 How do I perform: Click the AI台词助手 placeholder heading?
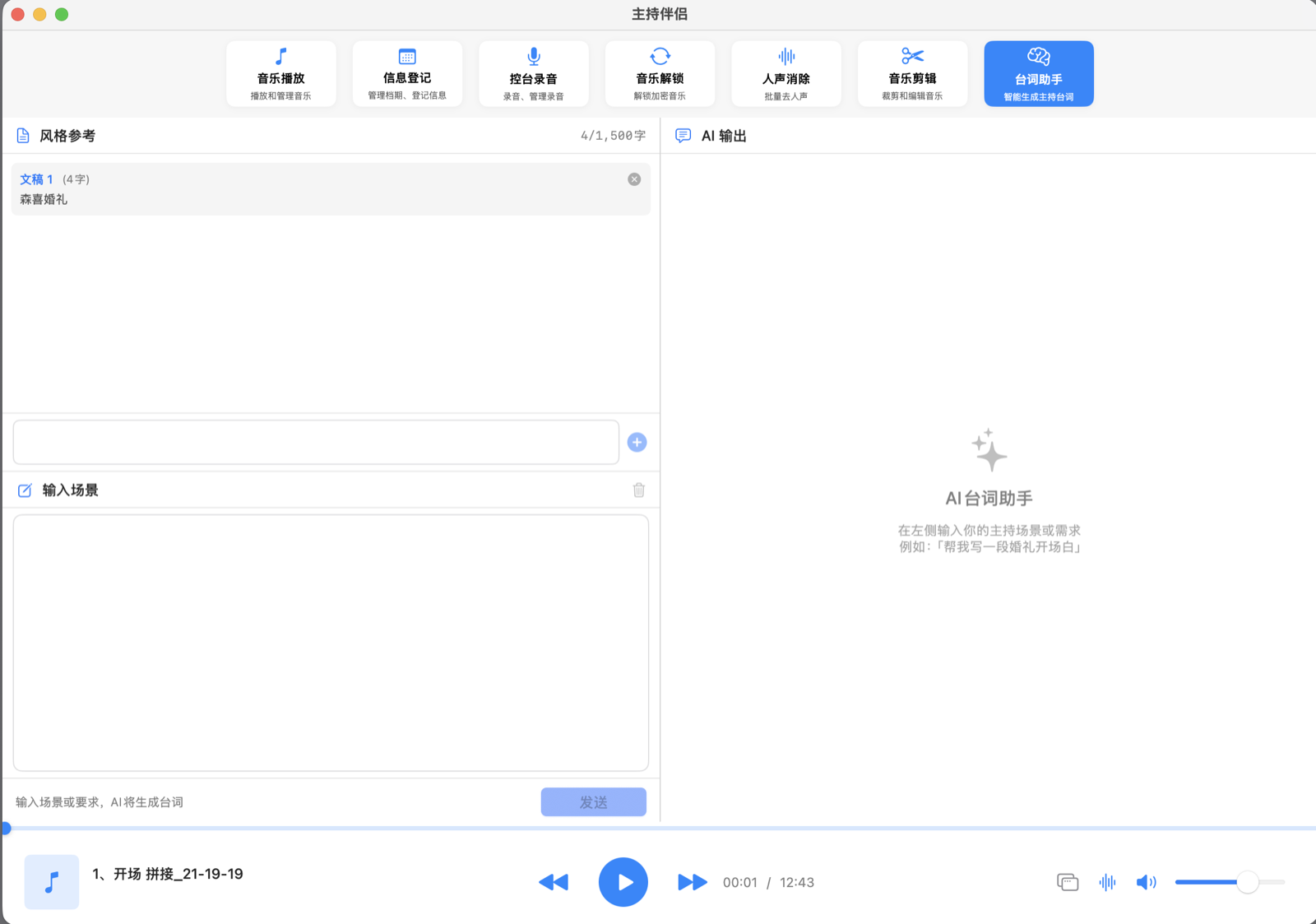(989, 499)
